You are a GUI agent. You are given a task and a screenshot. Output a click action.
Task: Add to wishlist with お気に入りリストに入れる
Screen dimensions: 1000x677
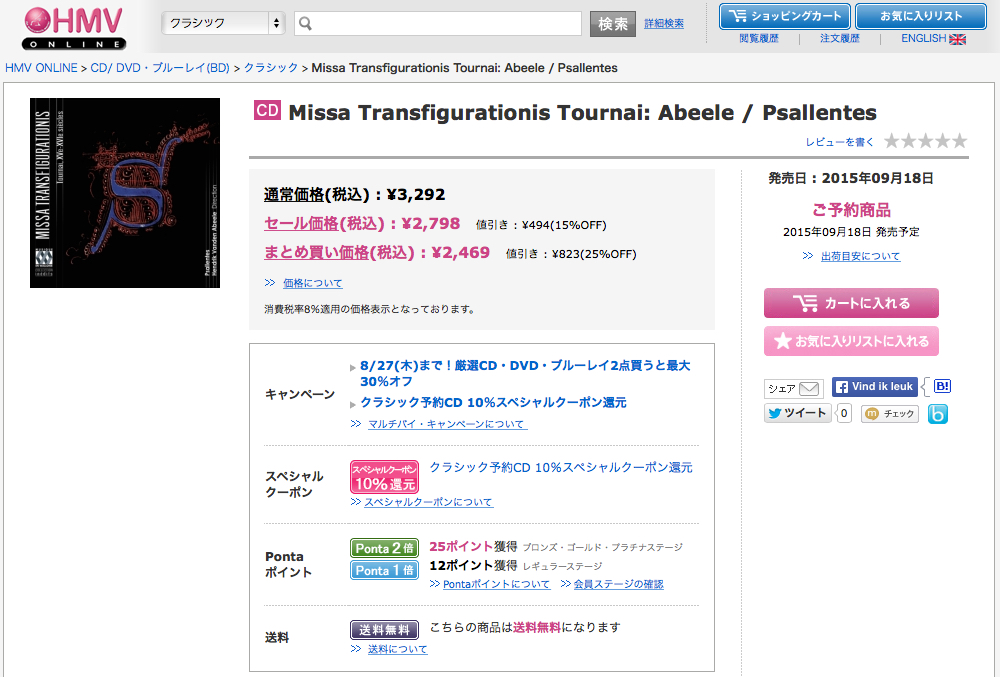point(851,341)
